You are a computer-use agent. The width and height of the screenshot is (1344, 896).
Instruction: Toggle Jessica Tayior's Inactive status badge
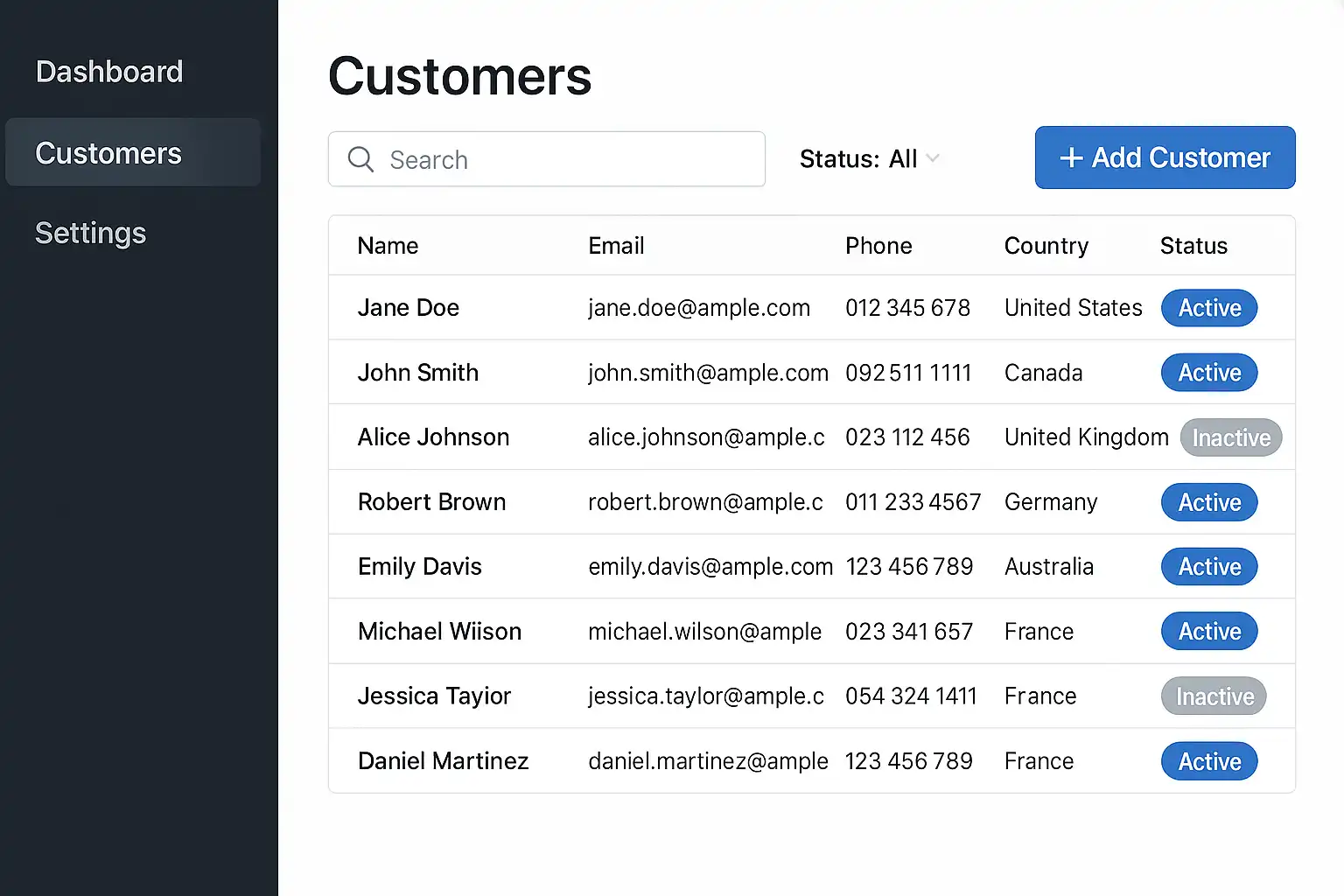[x=1214, y=696]
